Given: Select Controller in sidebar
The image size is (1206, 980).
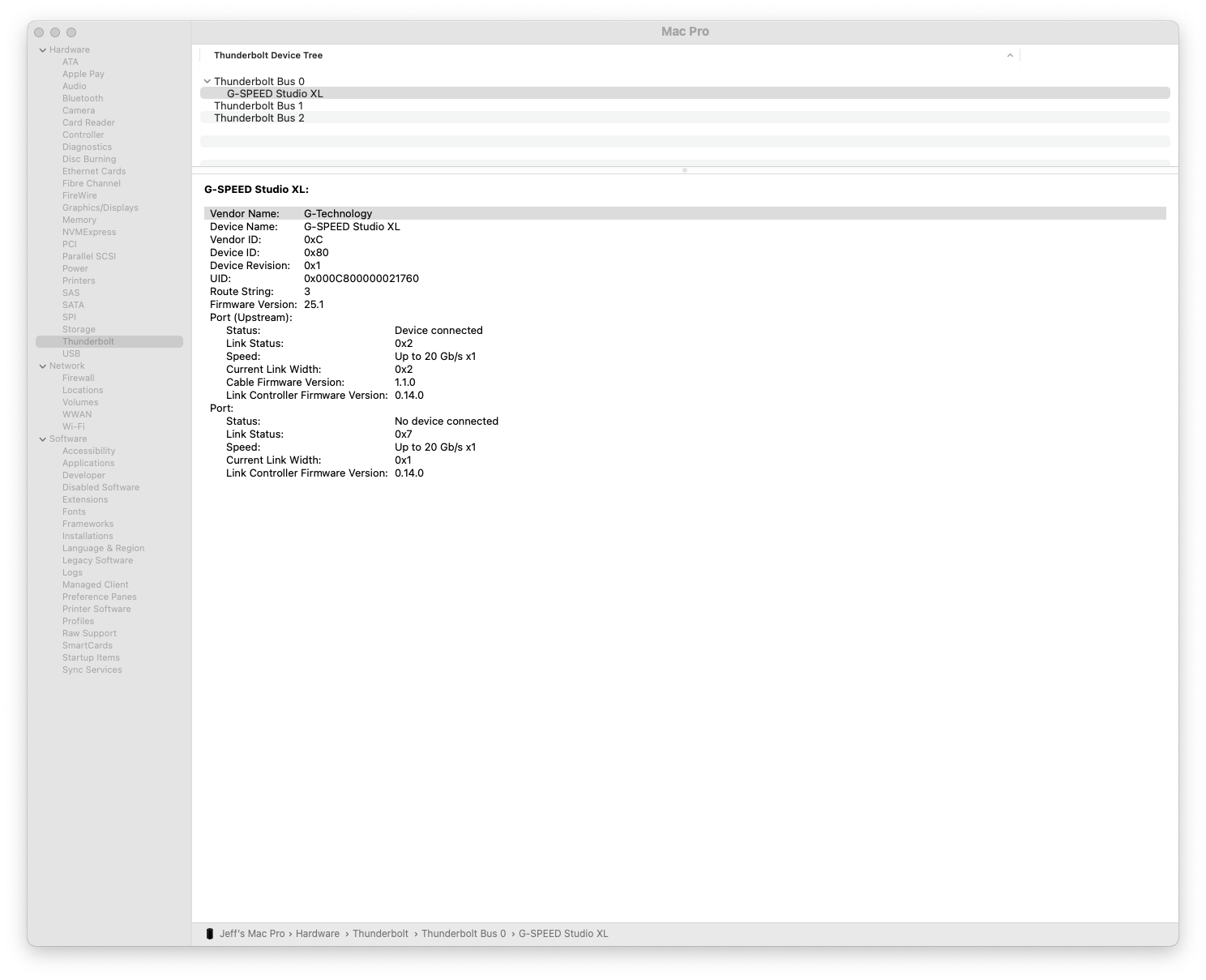Looking at the screenshot, I should coord(83,135).
